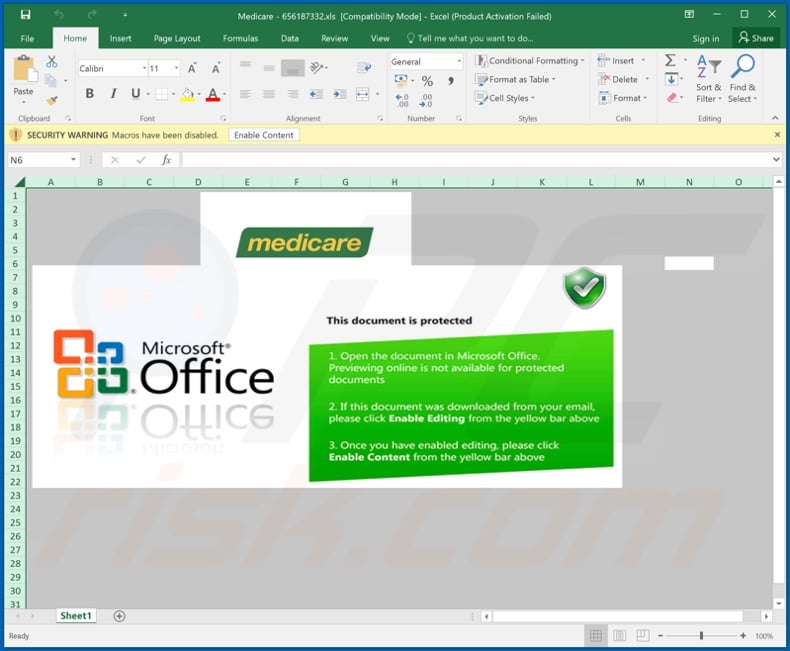The height and width of the screenshot is (651, 790).
Task: Click the Cut scissors icon
Action: 51,61
